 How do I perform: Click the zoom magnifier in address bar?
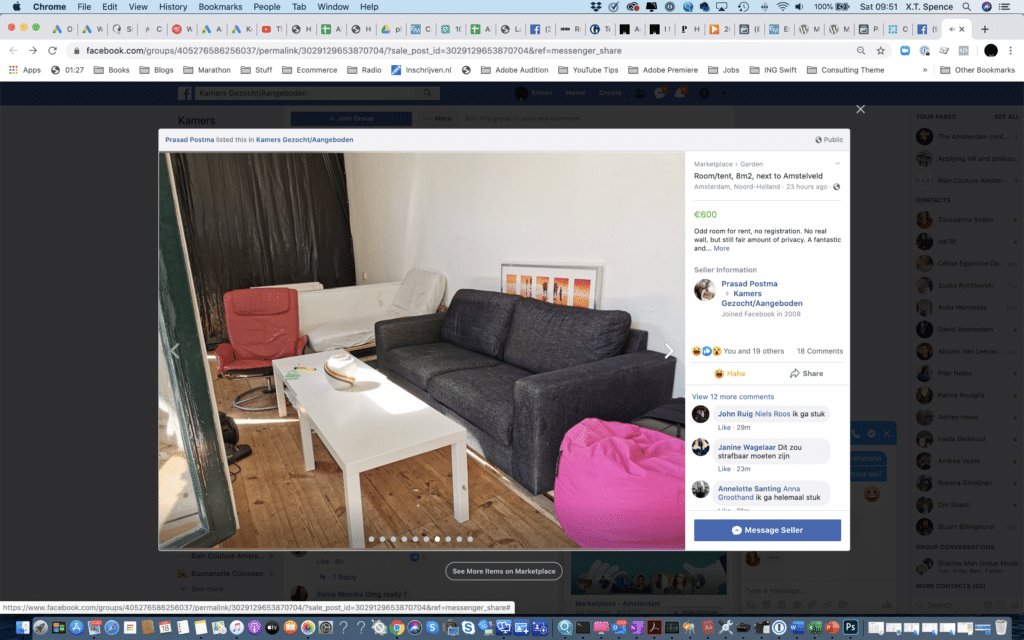click(x=861, y=50)
